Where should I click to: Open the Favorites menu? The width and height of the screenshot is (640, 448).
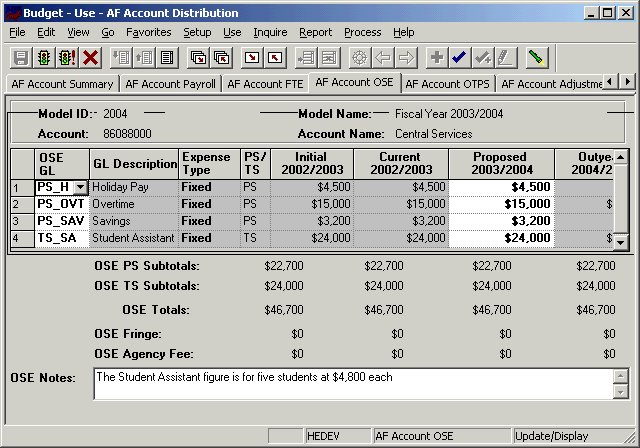click(148, 32)
